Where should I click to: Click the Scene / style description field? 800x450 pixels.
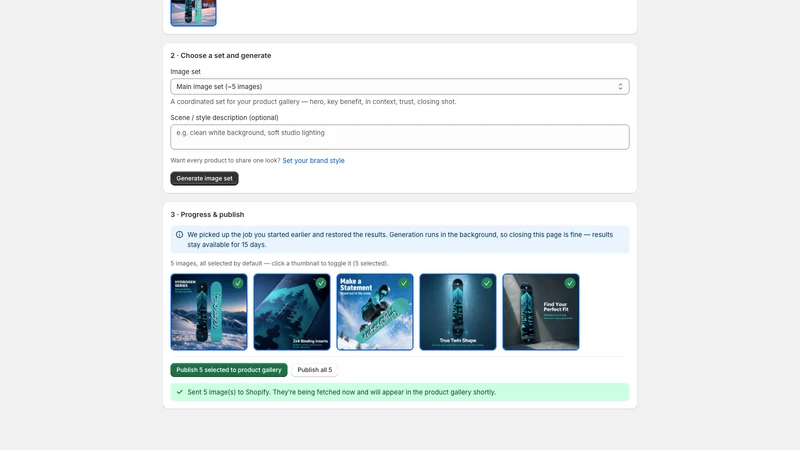click(x=399, y=137)
